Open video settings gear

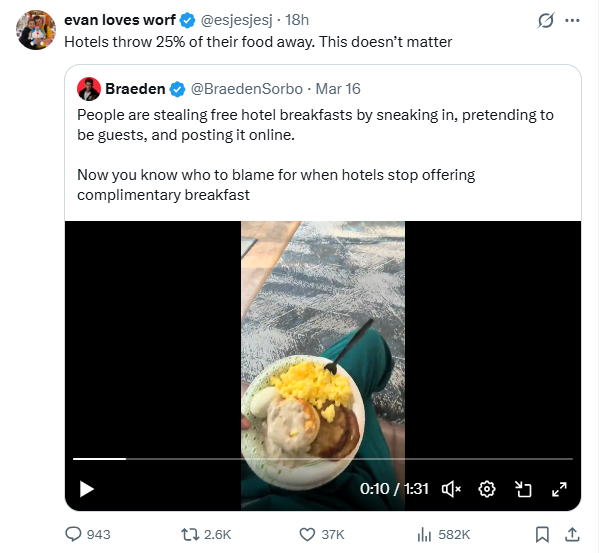point(487,489)
